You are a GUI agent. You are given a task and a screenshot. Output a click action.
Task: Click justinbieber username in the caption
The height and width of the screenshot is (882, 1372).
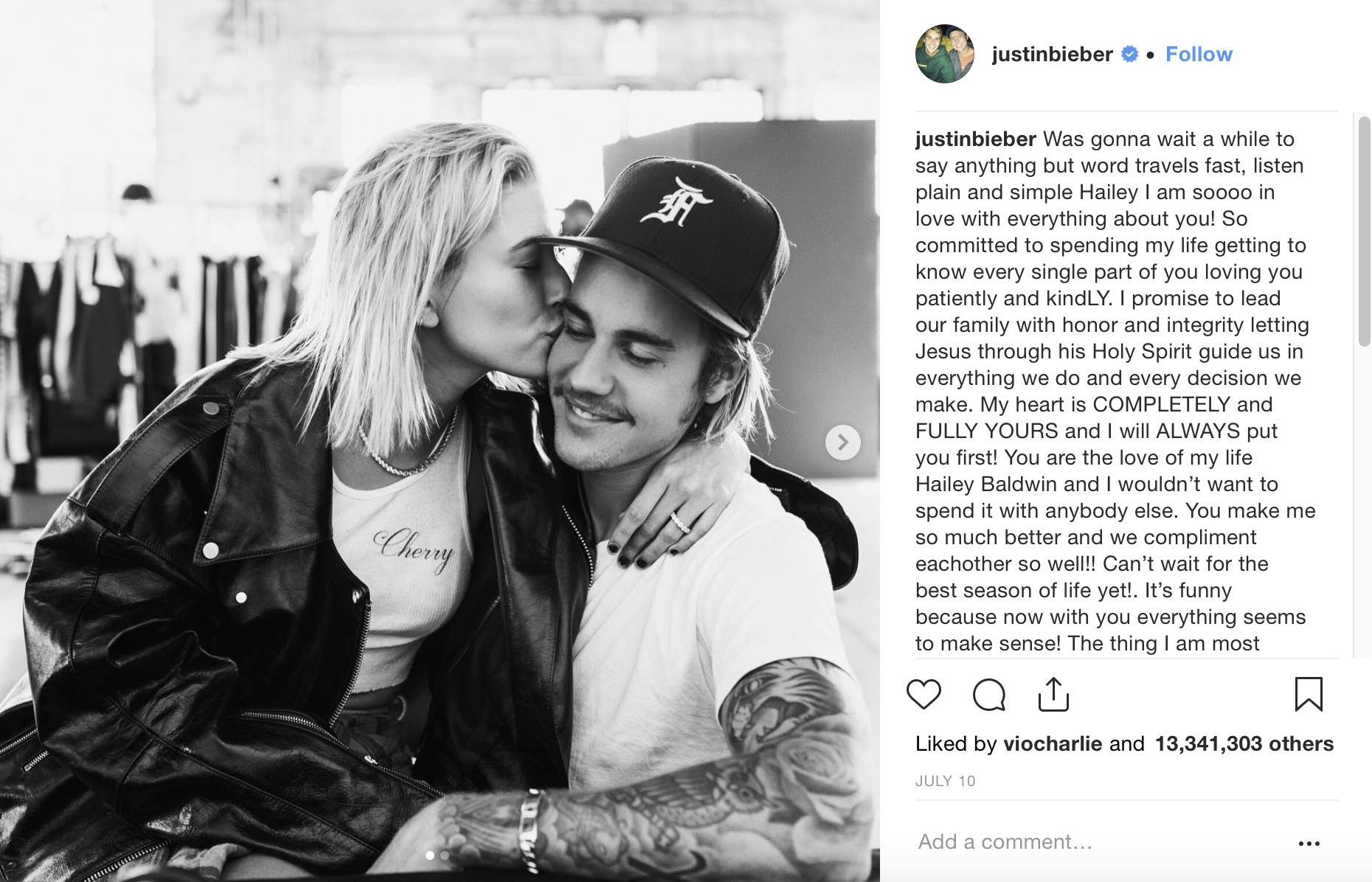[976, 139]
